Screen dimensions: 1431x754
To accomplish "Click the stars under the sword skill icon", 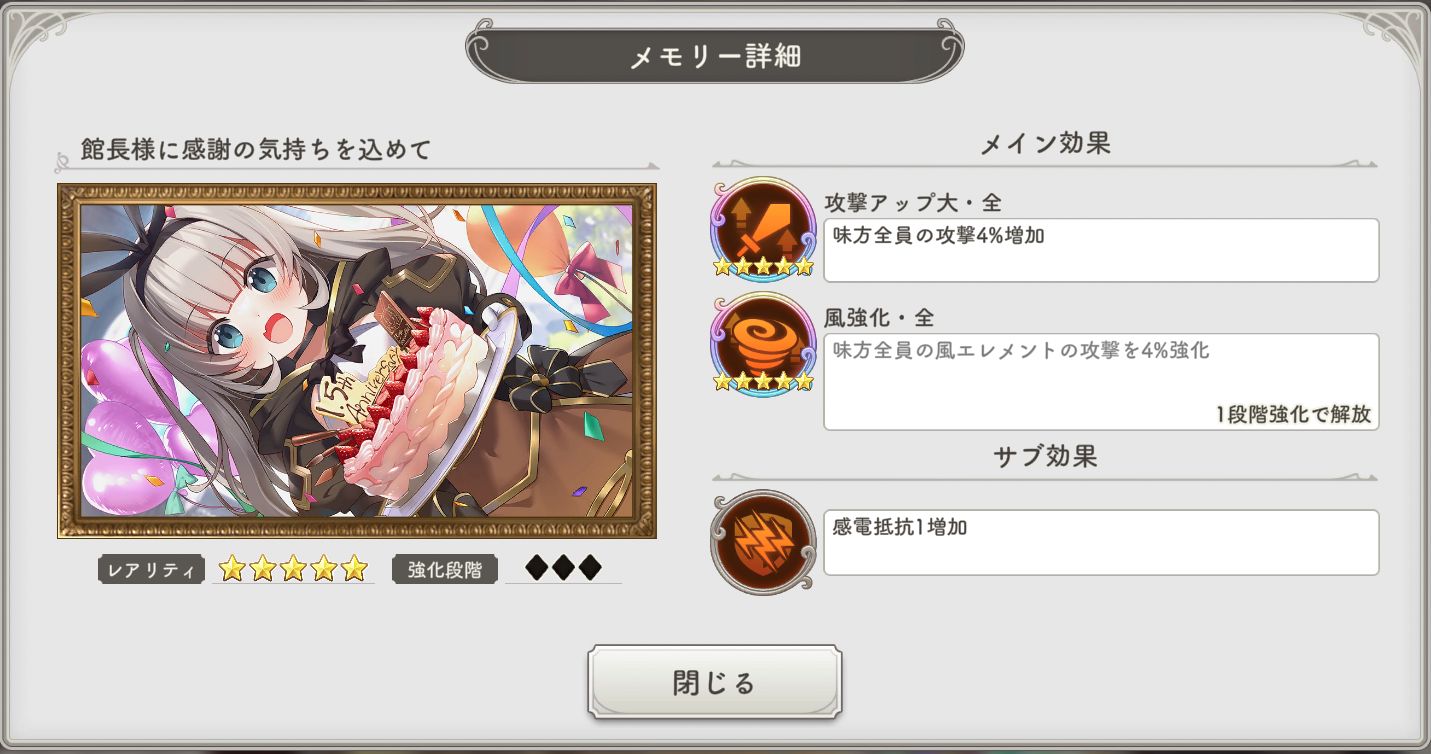I will (763, 267).
